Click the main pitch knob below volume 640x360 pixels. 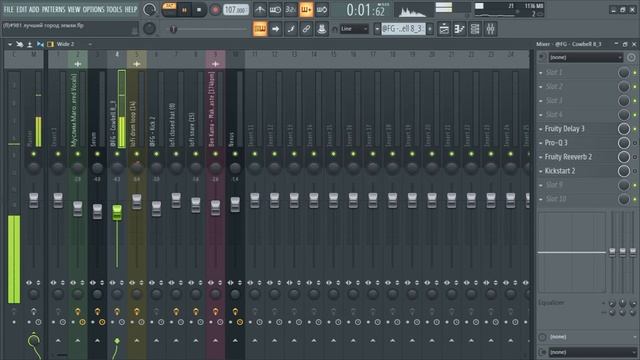pos(149,28)
